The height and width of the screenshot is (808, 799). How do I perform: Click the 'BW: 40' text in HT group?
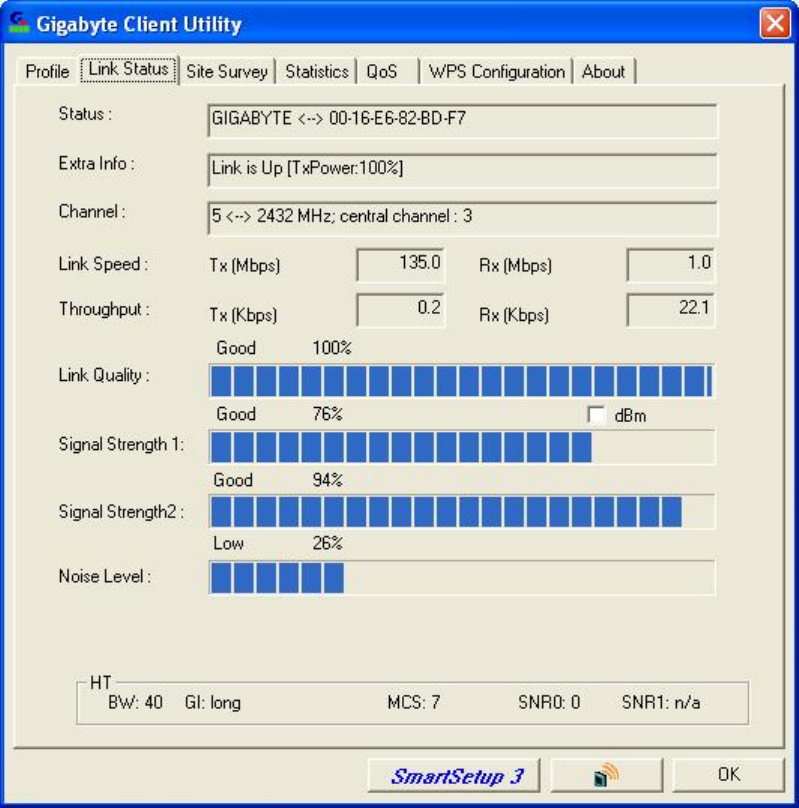(135, 702)
